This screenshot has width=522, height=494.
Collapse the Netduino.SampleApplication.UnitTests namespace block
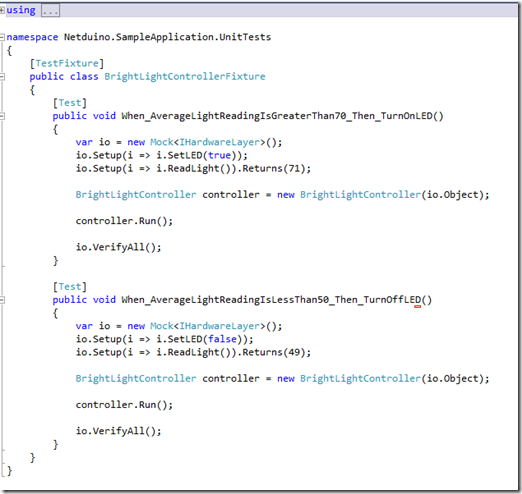click(2, 37)
